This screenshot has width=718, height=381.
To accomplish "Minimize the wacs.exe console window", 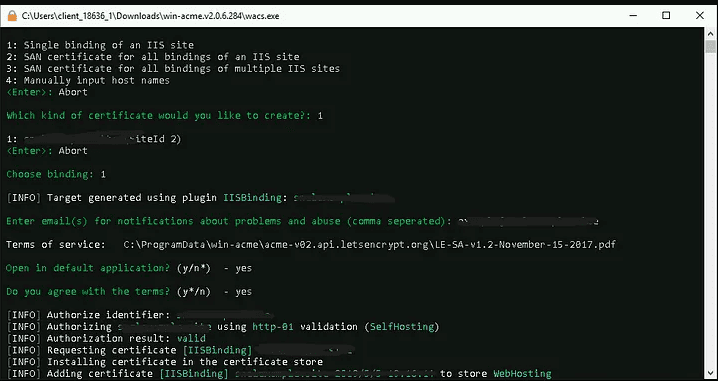I will 633,16.
